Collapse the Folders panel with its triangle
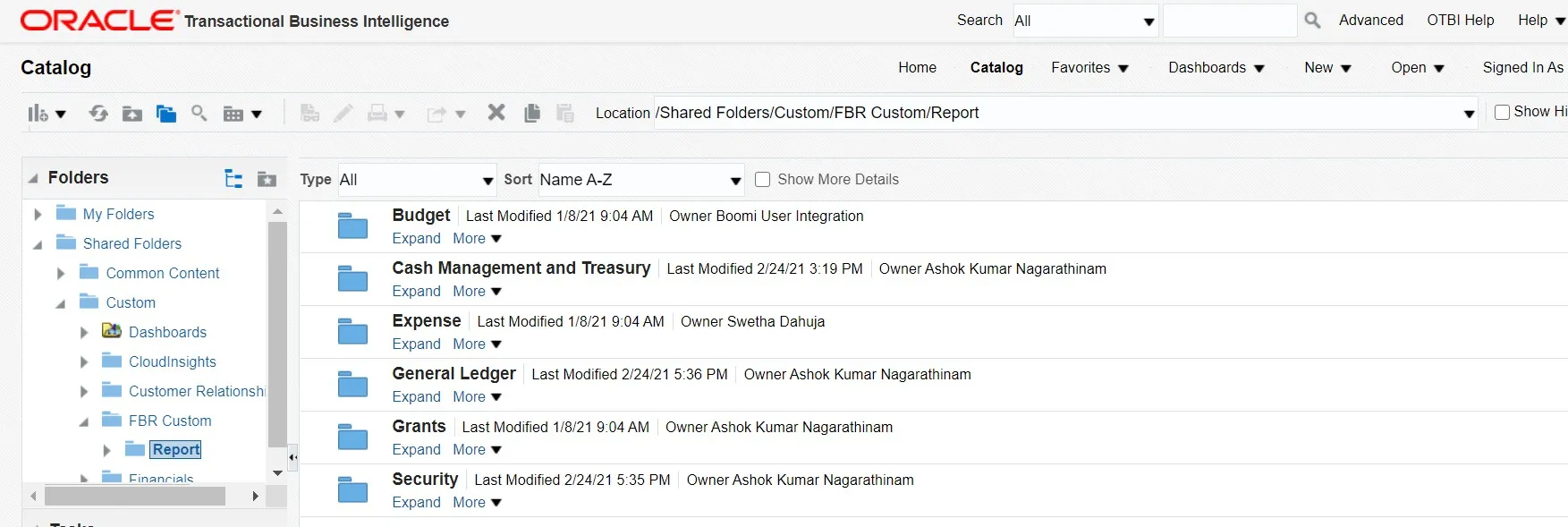The width and height of the screenshot is (1568, 527). coord(33,178)
